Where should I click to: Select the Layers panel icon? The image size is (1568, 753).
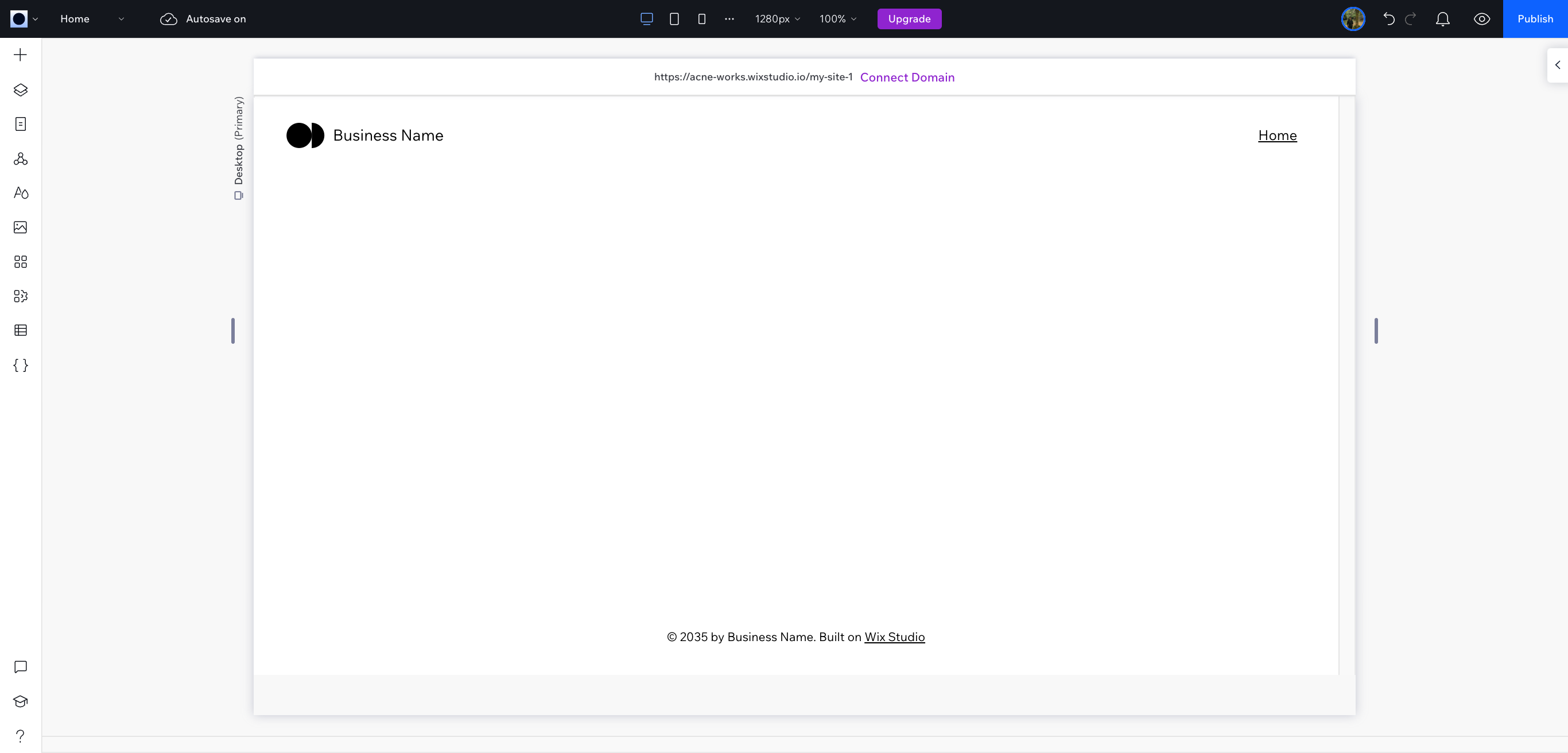click(x=21, y=89)
